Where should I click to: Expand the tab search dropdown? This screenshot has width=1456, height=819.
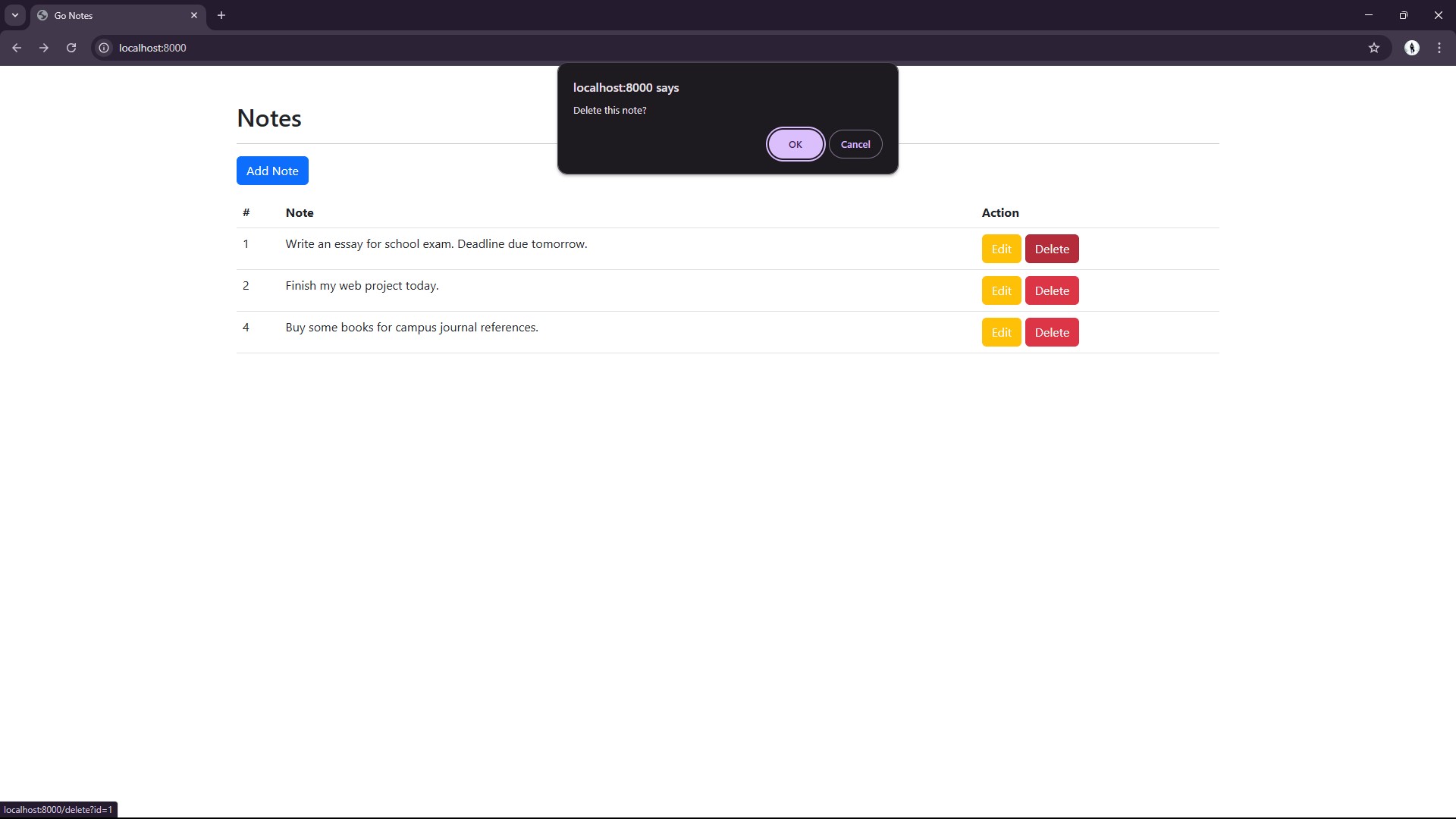pyautogui.click(x=15, y=15)
